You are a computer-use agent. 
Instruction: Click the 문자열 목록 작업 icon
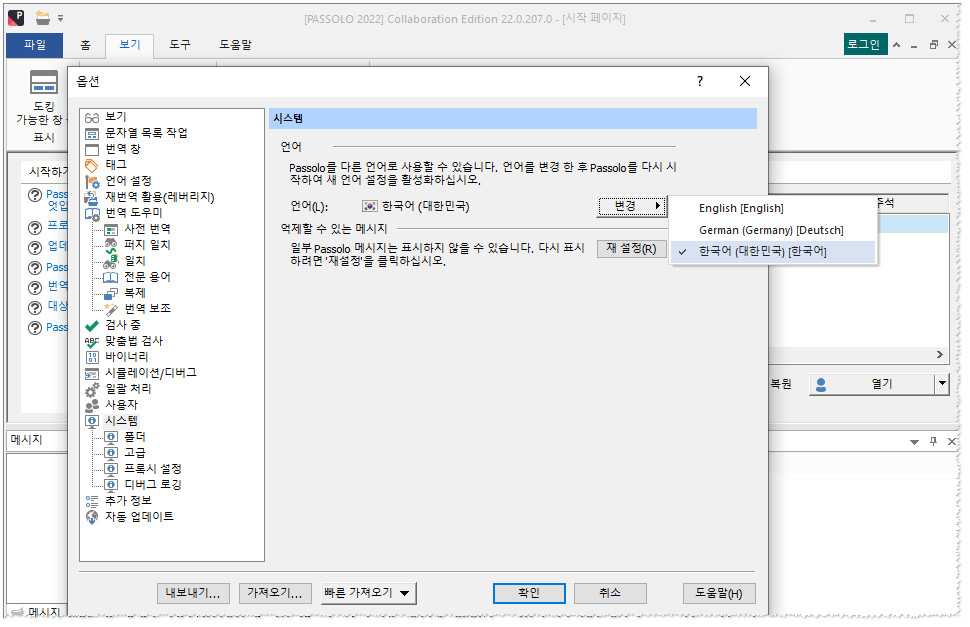pos(92,134)
